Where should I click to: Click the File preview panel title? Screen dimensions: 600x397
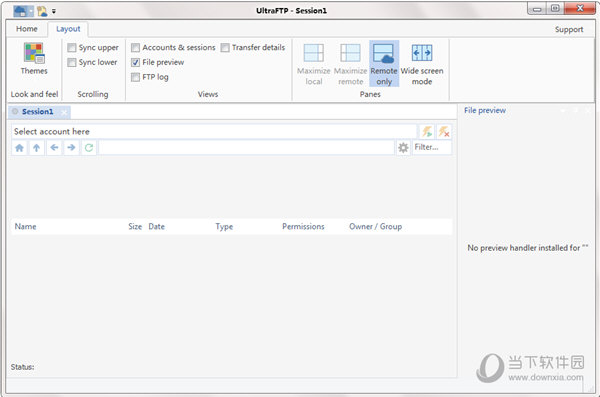pos(485,111)
